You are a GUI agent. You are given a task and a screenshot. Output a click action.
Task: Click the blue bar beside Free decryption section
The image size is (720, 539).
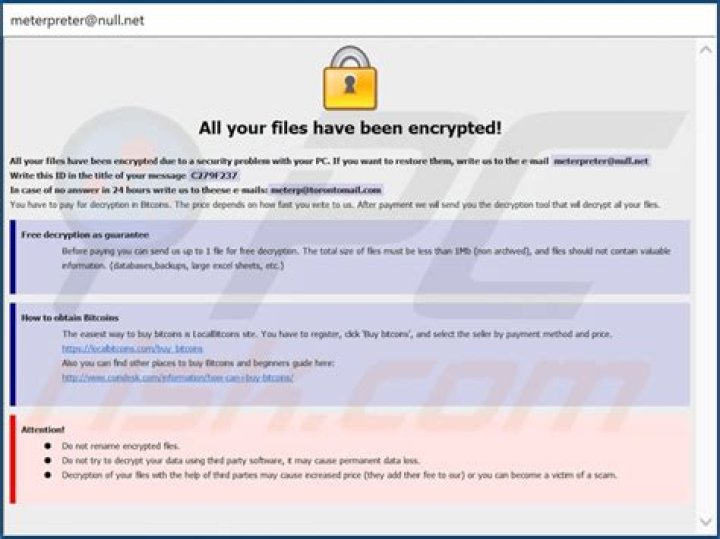click(13, 257)
